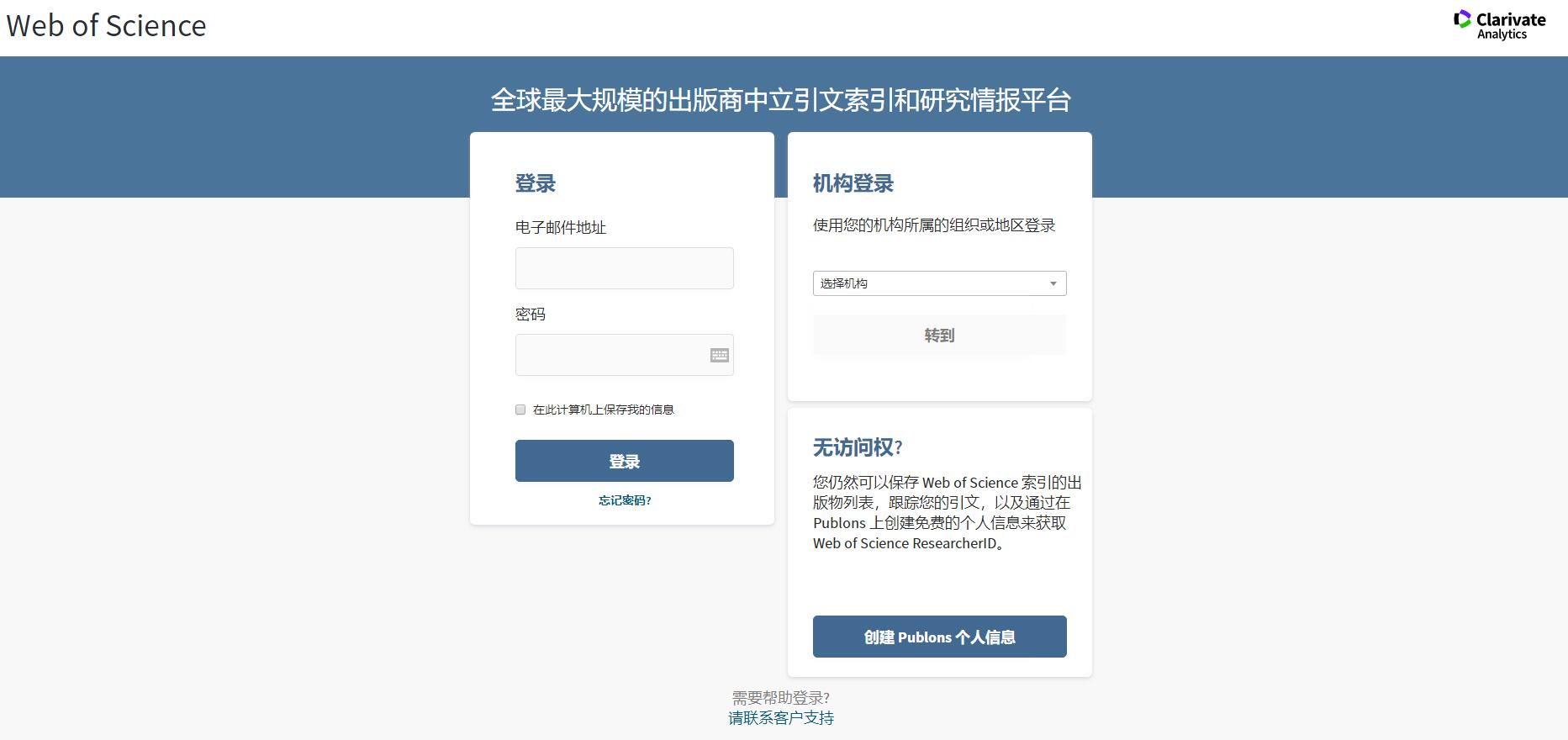Click the 转到 button

coord(939,336)
